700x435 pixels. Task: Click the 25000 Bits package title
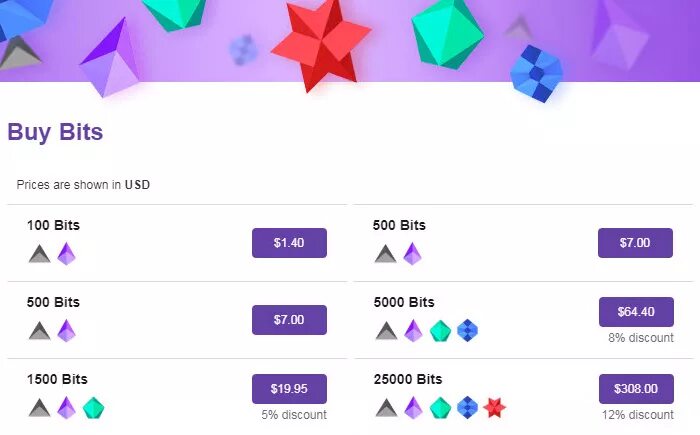407,379
